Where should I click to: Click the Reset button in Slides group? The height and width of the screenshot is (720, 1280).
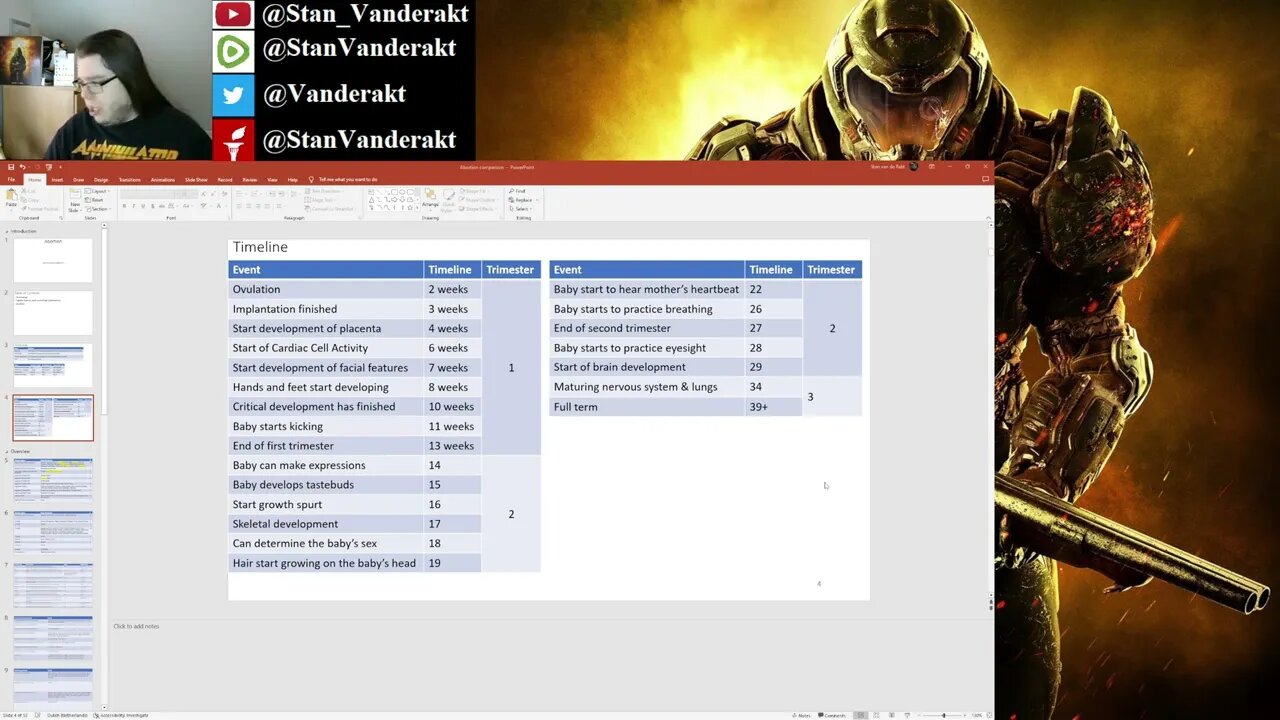[x=96, y=200]
